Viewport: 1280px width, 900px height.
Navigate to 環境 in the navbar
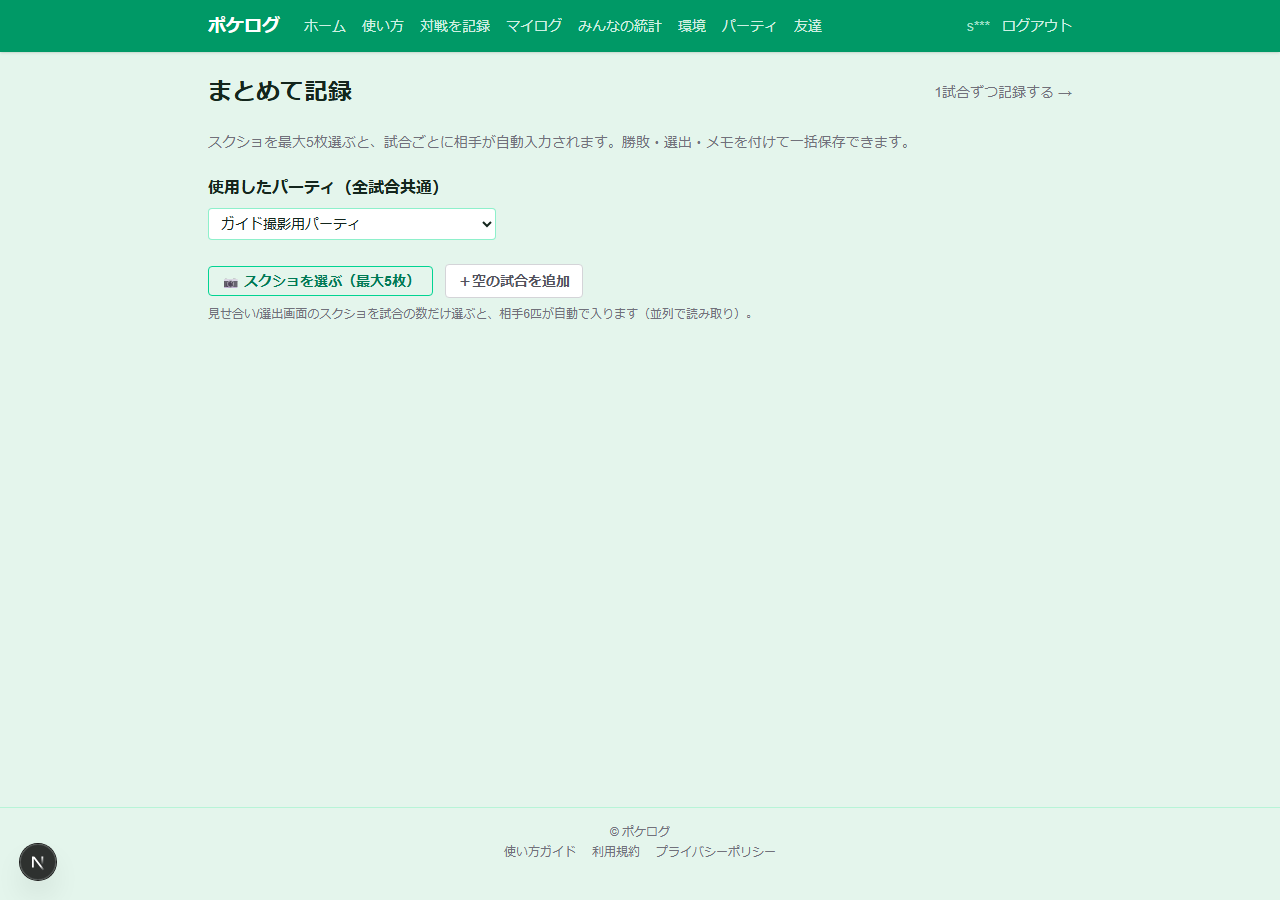692,26
